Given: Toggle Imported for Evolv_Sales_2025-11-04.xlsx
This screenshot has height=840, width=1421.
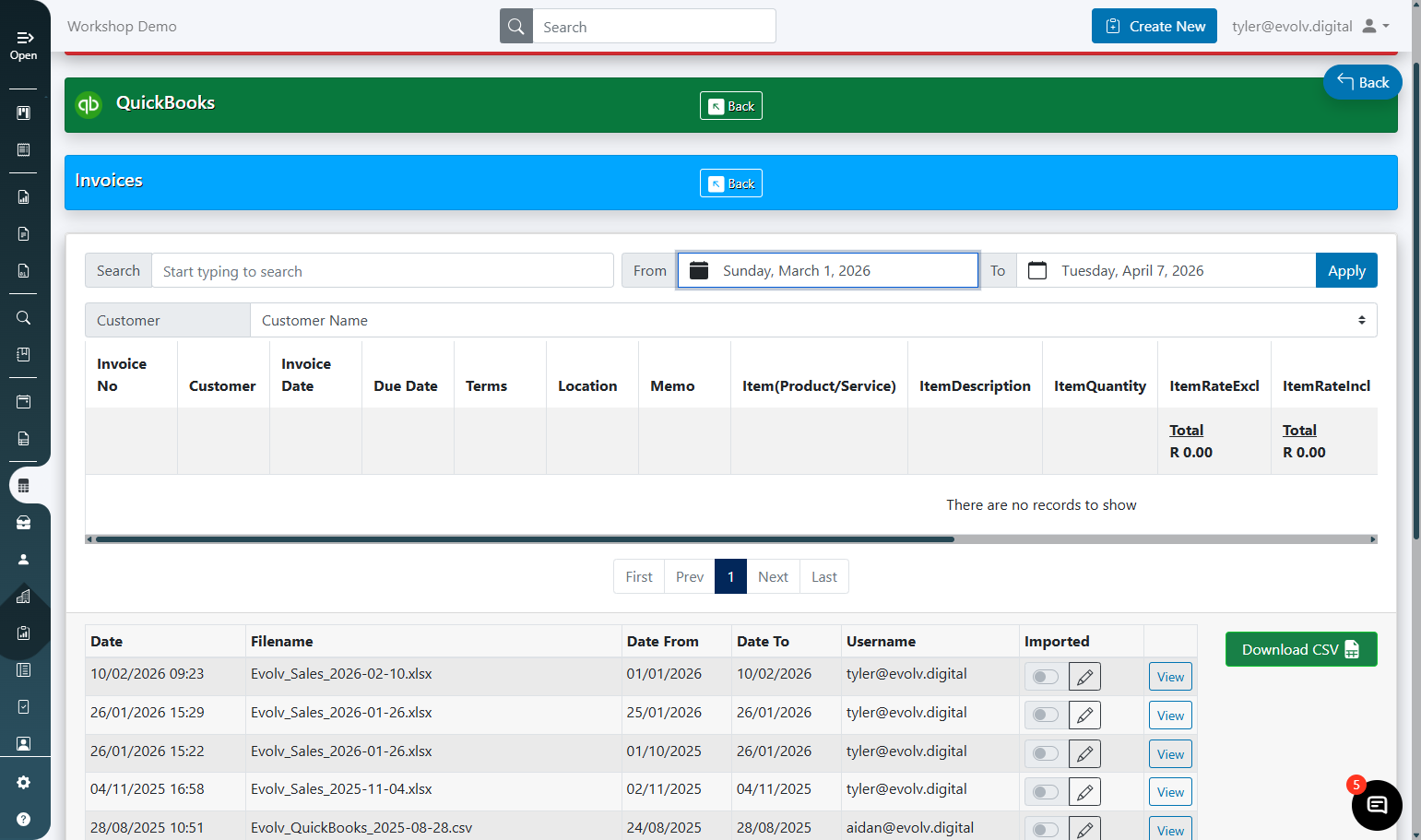Looking at the screenshot, I should [x=1046, y=792].
